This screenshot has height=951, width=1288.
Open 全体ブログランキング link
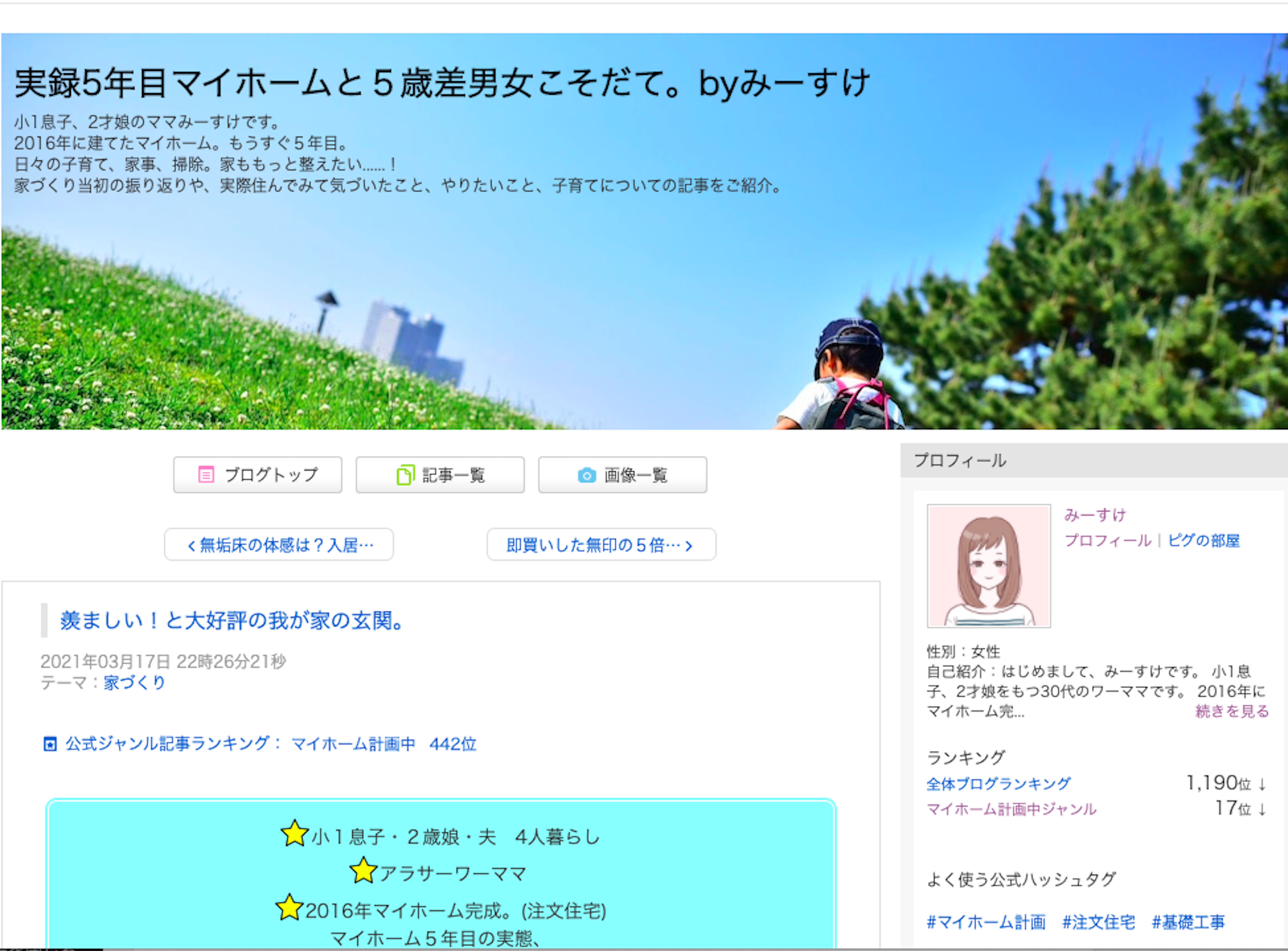pyautogui.click(x=998, y=783)
